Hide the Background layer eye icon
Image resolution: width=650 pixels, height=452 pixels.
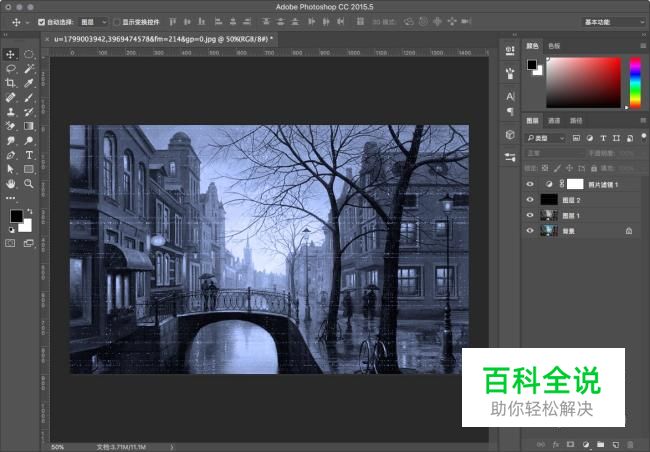click(530, 231)
